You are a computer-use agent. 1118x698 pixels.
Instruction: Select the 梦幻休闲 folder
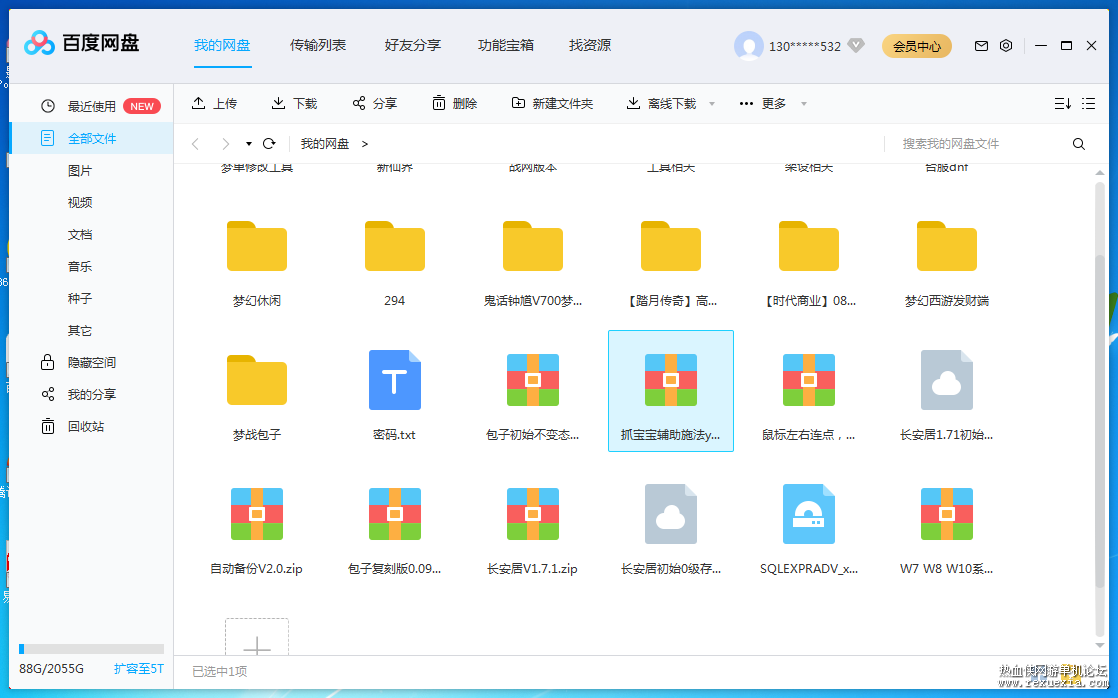pyautogui.click(x=257, y=260)
